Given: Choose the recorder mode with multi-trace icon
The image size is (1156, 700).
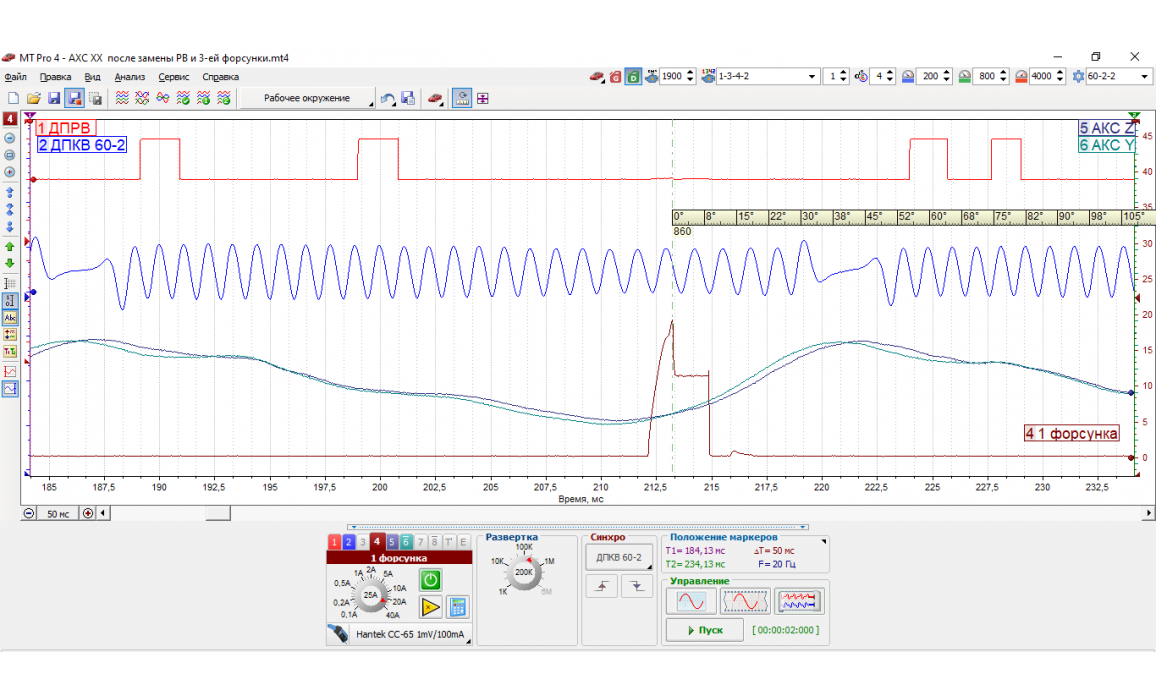Looking at the screenshot, I should tap(800, 601).
